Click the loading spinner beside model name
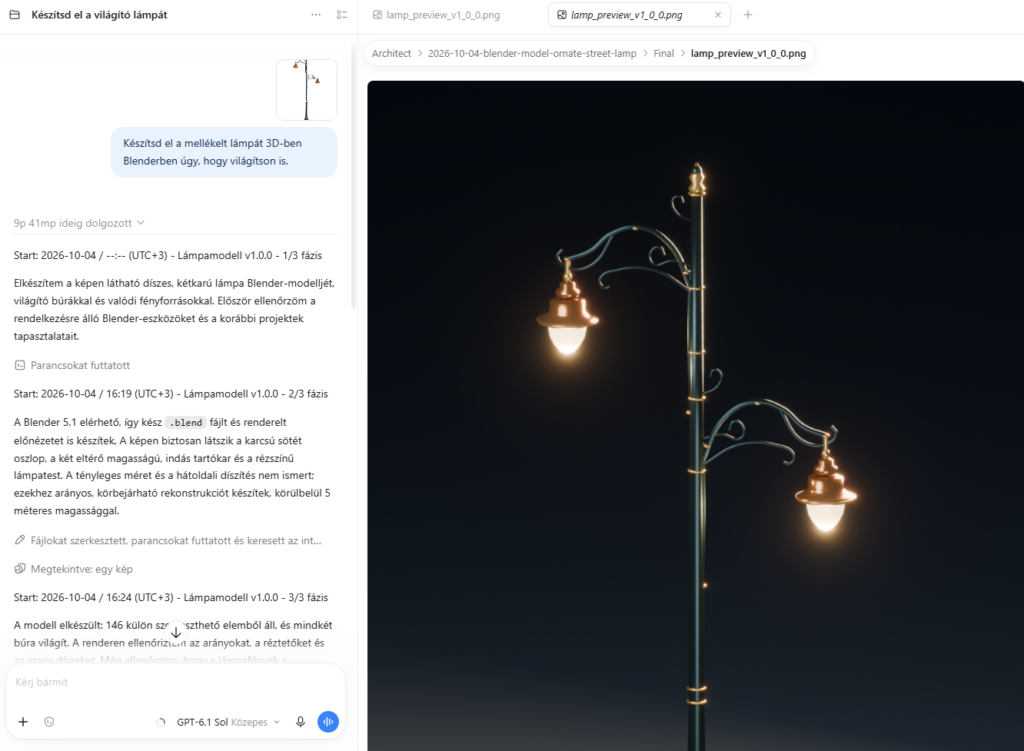 tap(161, 722)
